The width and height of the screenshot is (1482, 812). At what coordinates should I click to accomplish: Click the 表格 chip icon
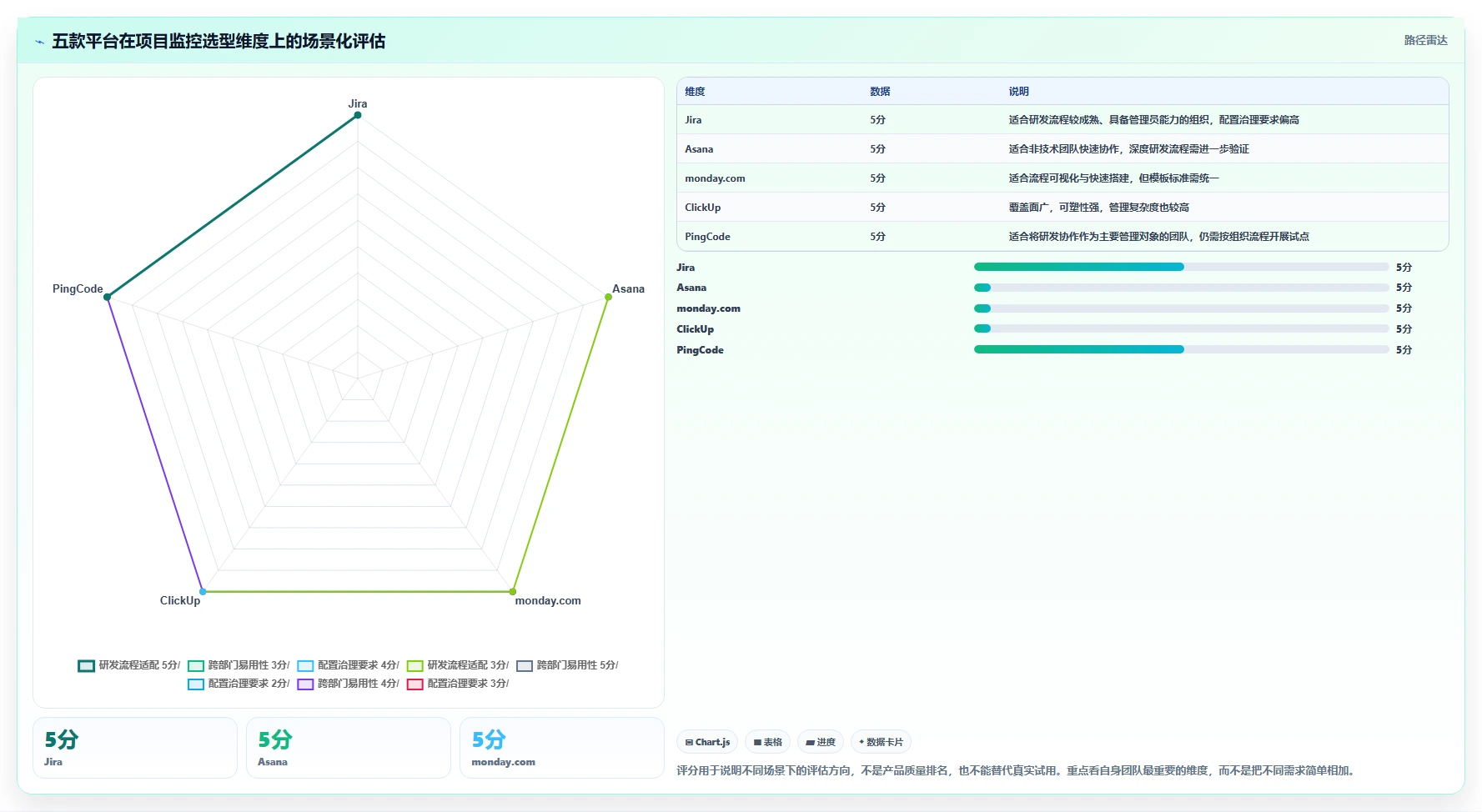coord(757,742)
